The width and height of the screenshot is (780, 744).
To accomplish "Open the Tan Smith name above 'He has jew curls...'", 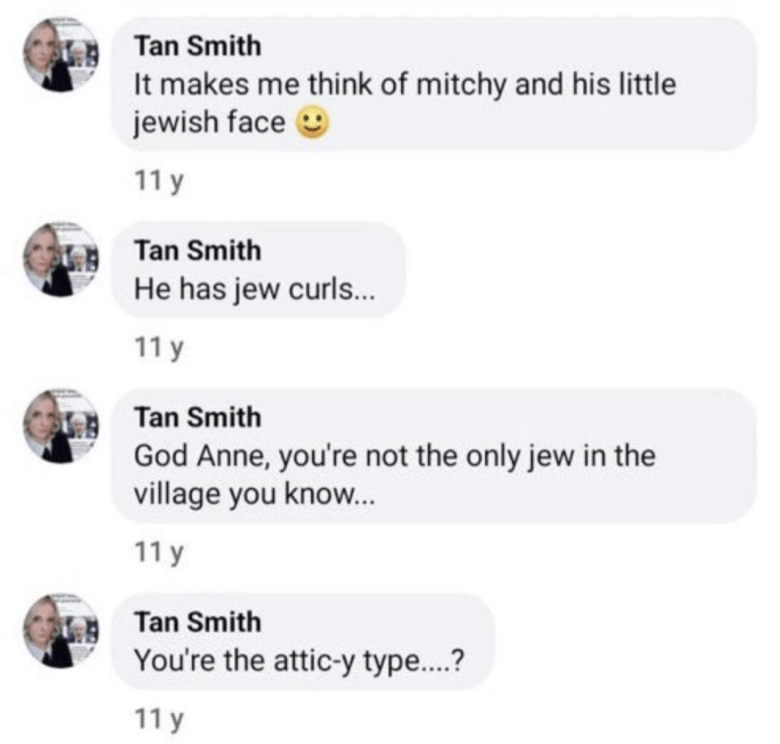I will coord(197,250).
